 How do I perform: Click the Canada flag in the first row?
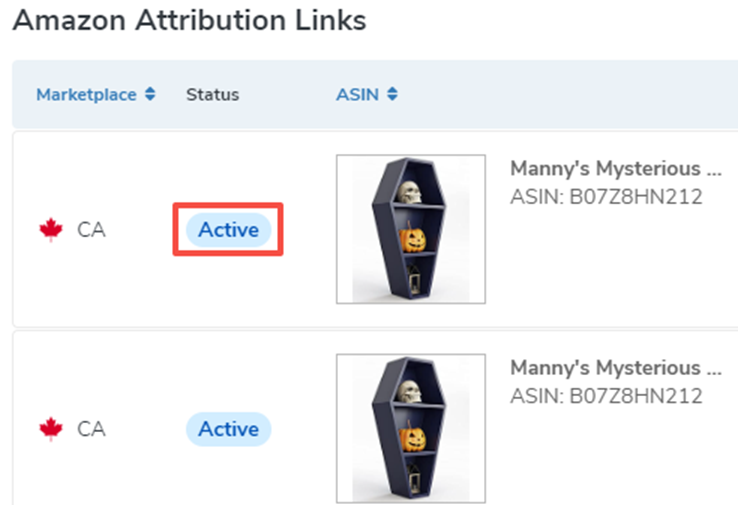click(50, 230)
